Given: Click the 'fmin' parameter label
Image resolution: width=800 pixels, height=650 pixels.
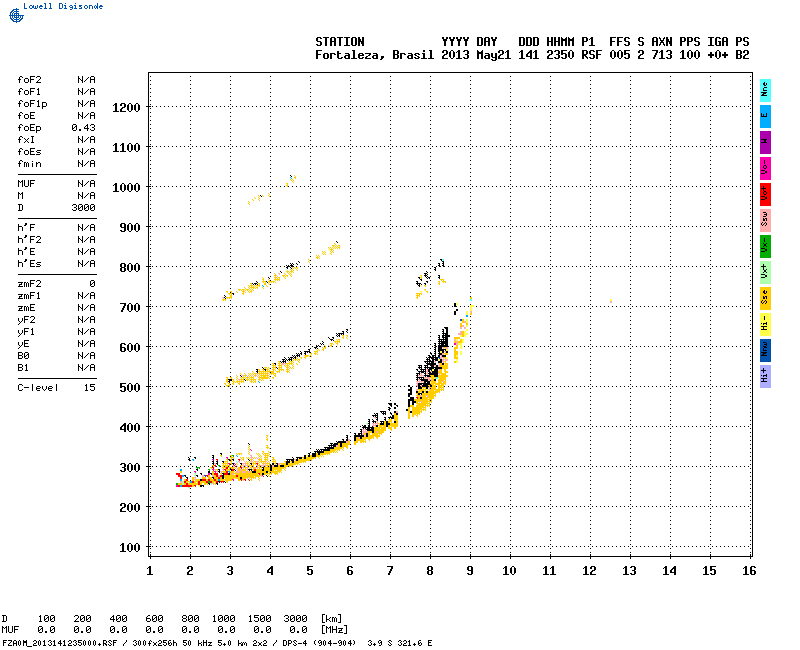Looking at the screenshot, I should 29,164.
